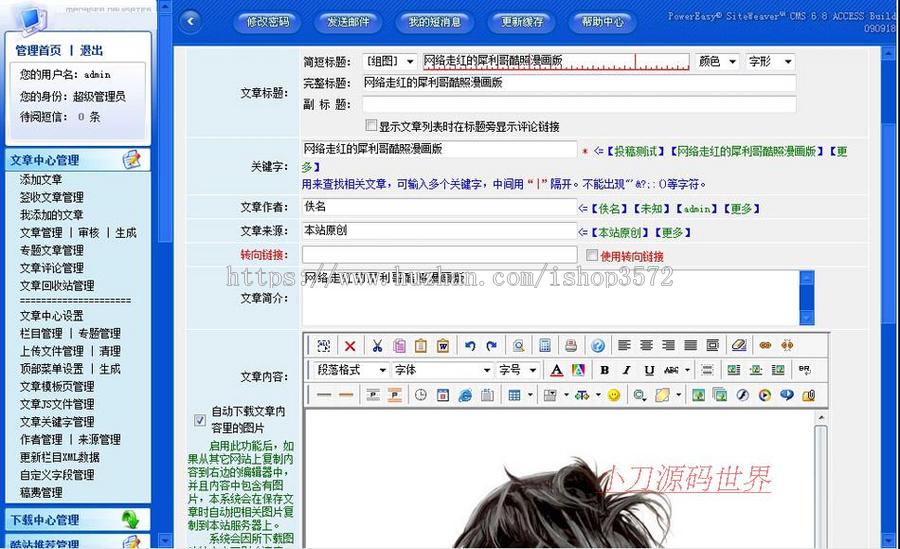Center align text in editor
The image size is (900, 549).
click(x=646, y=346)
